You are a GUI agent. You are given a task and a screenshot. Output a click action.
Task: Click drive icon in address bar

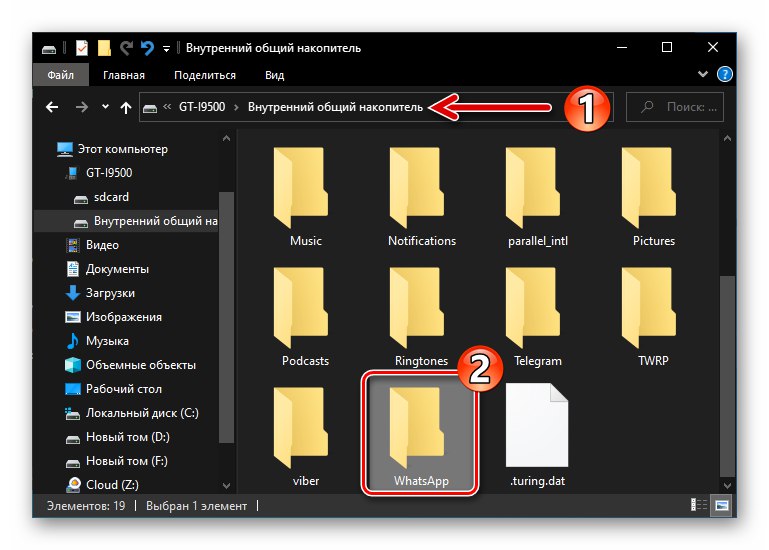pyautogui.click(x=150, y=108)
